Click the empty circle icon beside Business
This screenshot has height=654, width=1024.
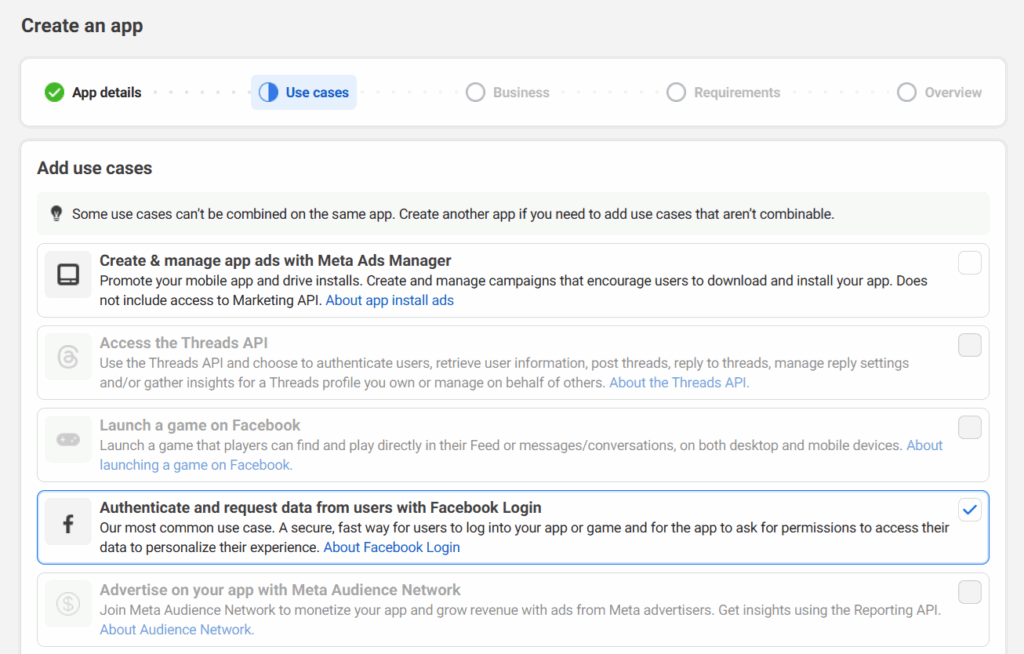point(475,92)
